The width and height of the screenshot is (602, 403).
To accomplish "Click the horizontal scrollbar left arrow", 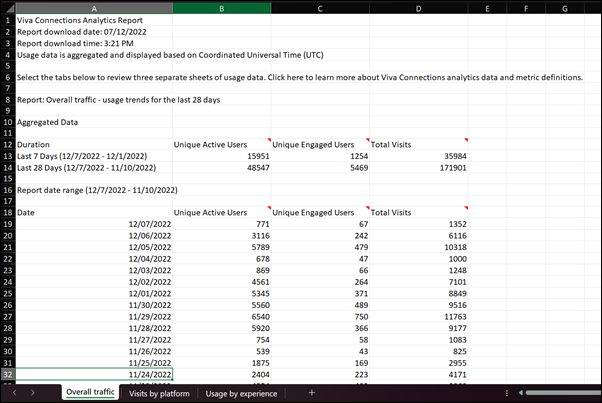I will (521, 393).
